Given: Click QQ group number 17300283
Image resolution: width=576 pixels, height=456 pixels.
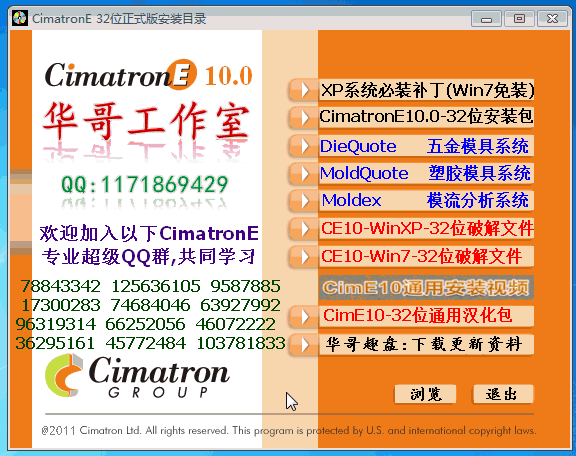Looking at the screenshot, I should coord(61,305).
